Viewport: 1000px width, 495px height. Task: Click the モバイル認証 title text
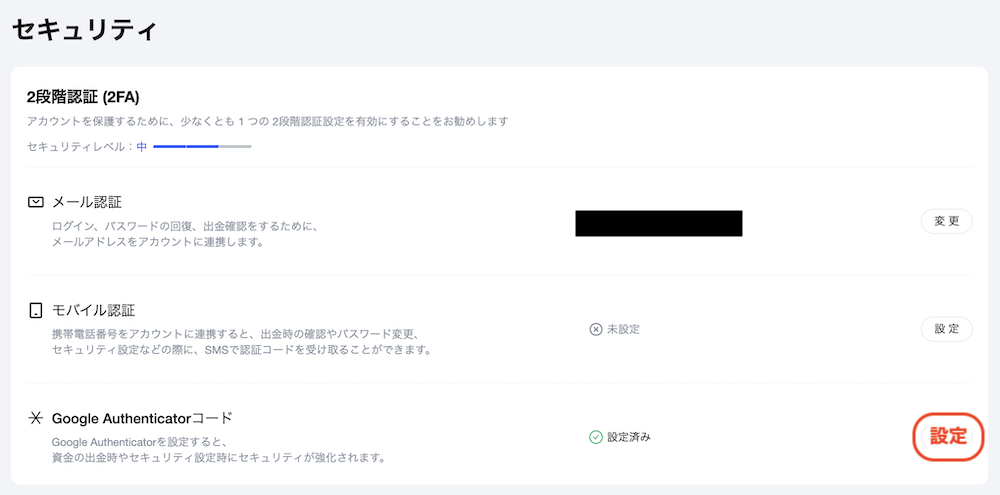[93, 311]
